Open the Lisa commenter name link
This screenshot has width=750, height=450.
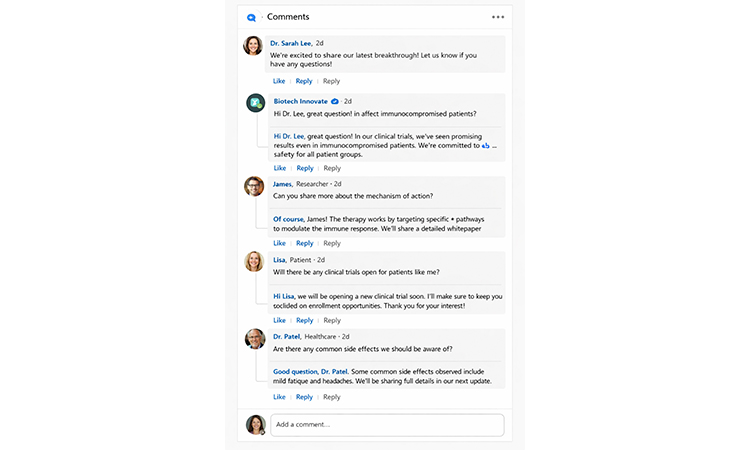pos(279,260)
